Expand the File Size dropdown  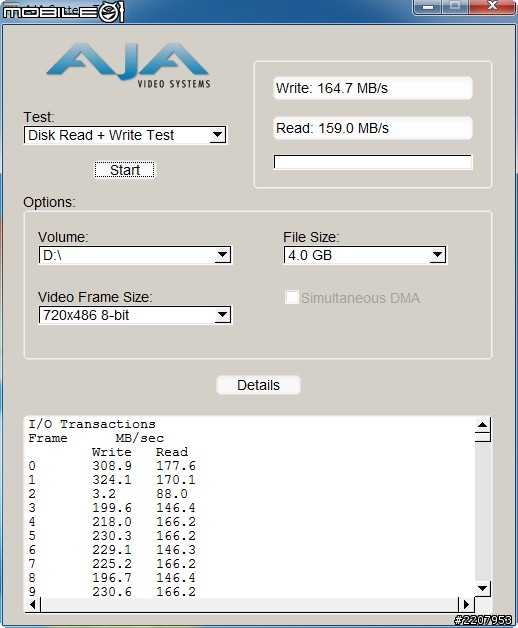(365, 255)
